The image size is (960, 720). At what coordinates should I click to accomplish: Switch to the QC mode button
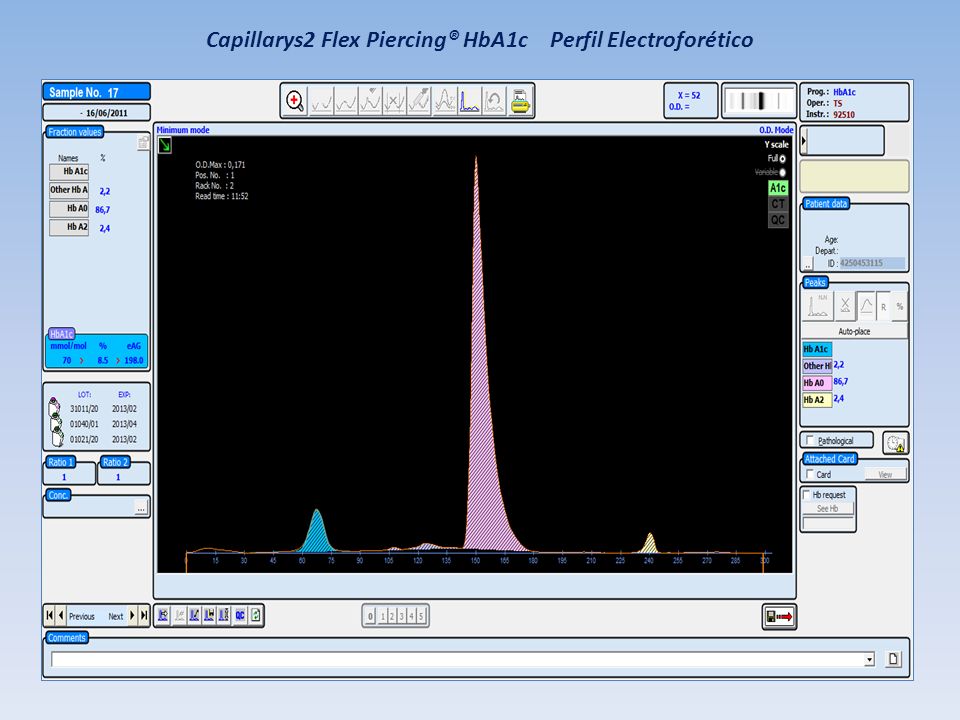[778, 220]
